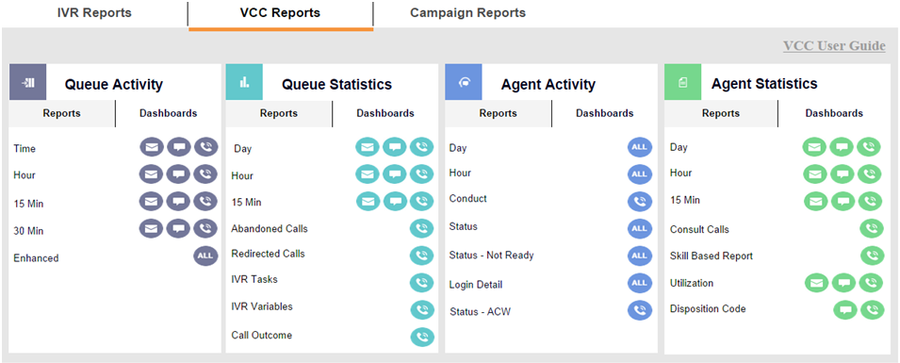Click ALL icon for Login Detail
The height and width of the screenshot is (363, 900).
point(639,283)
